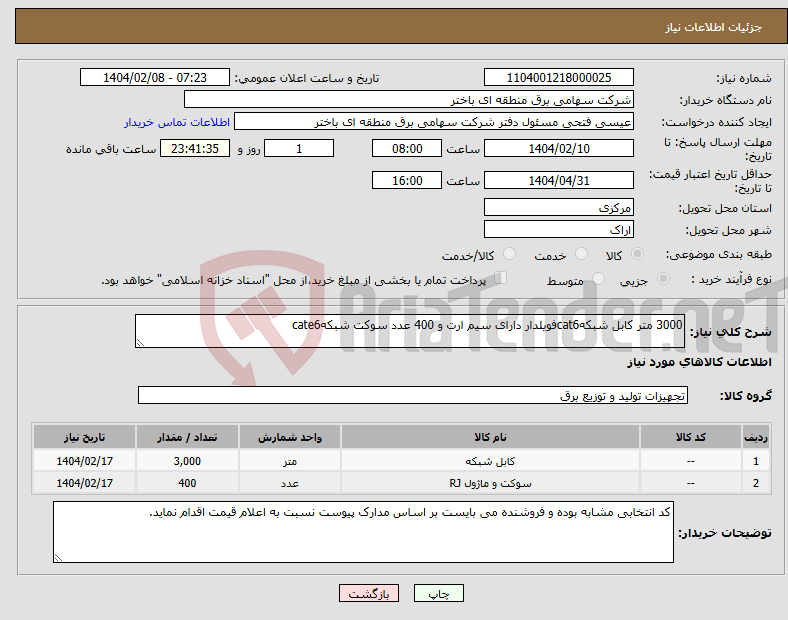Click the اطلاعات کالاهای مورد نیاز heading
This screenshot has width=788, height=620.
point(700,362)
